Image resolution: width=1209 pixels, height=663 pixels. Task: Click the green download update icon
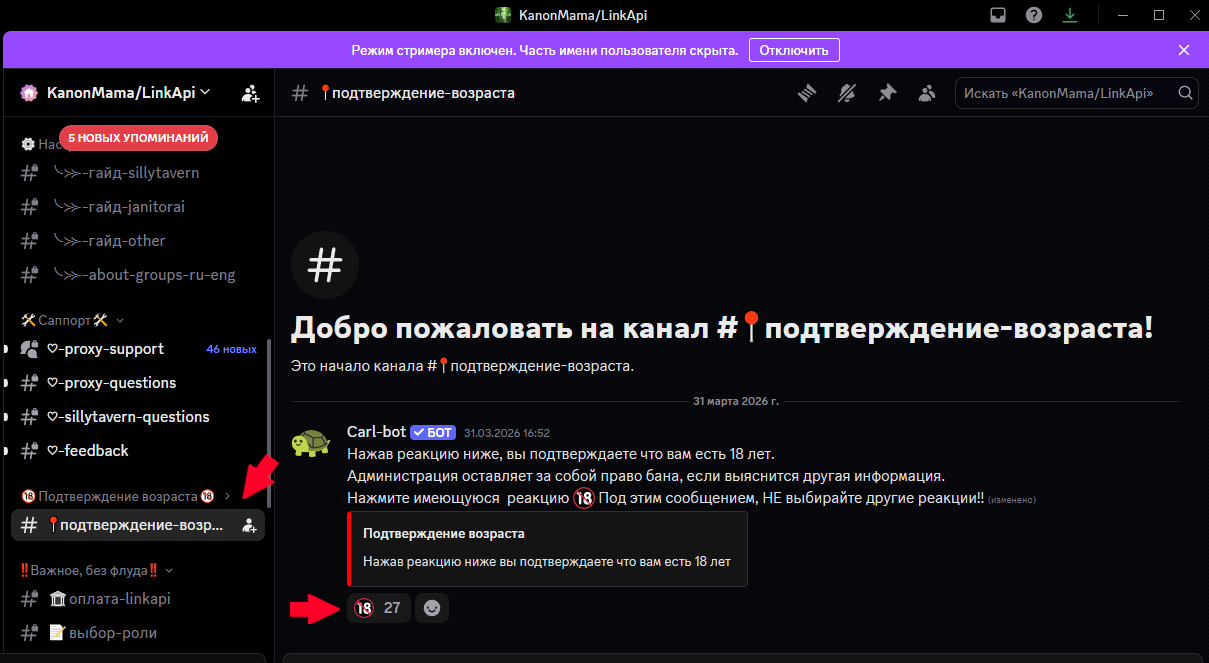[1070, 15]
